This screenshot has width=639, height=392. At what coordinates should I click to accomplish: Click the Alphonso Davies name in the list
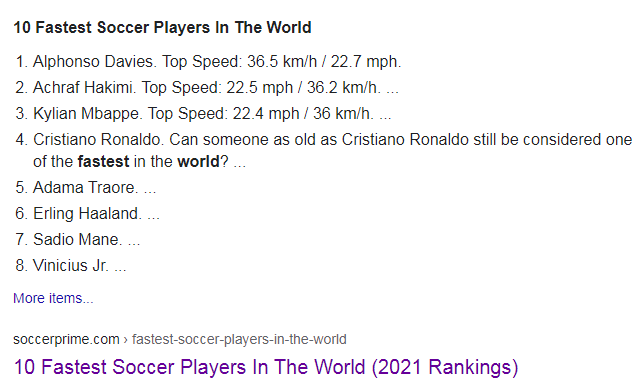point(93,62)
